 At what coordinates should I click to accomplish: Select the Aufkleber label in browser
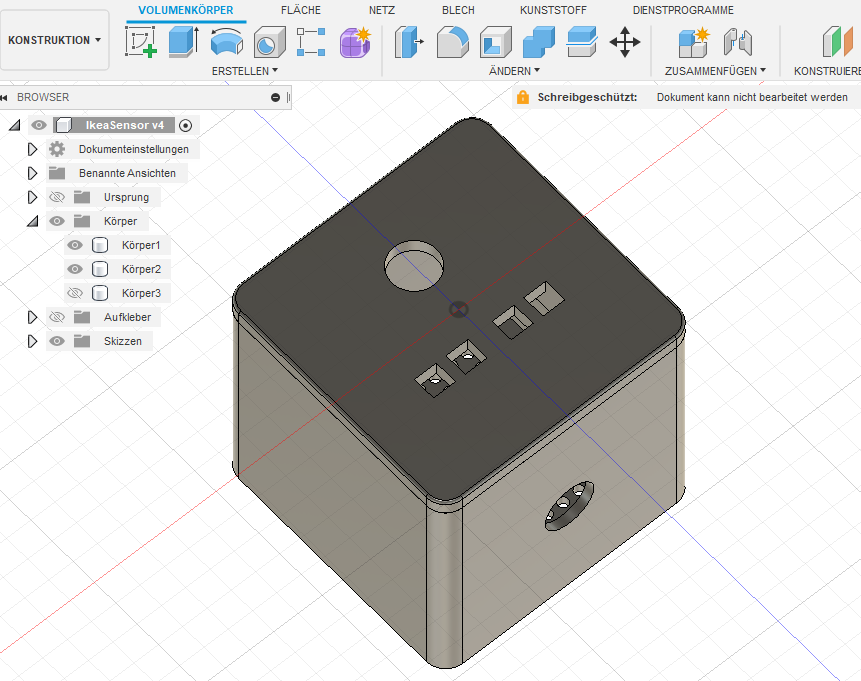coord(127,317)
